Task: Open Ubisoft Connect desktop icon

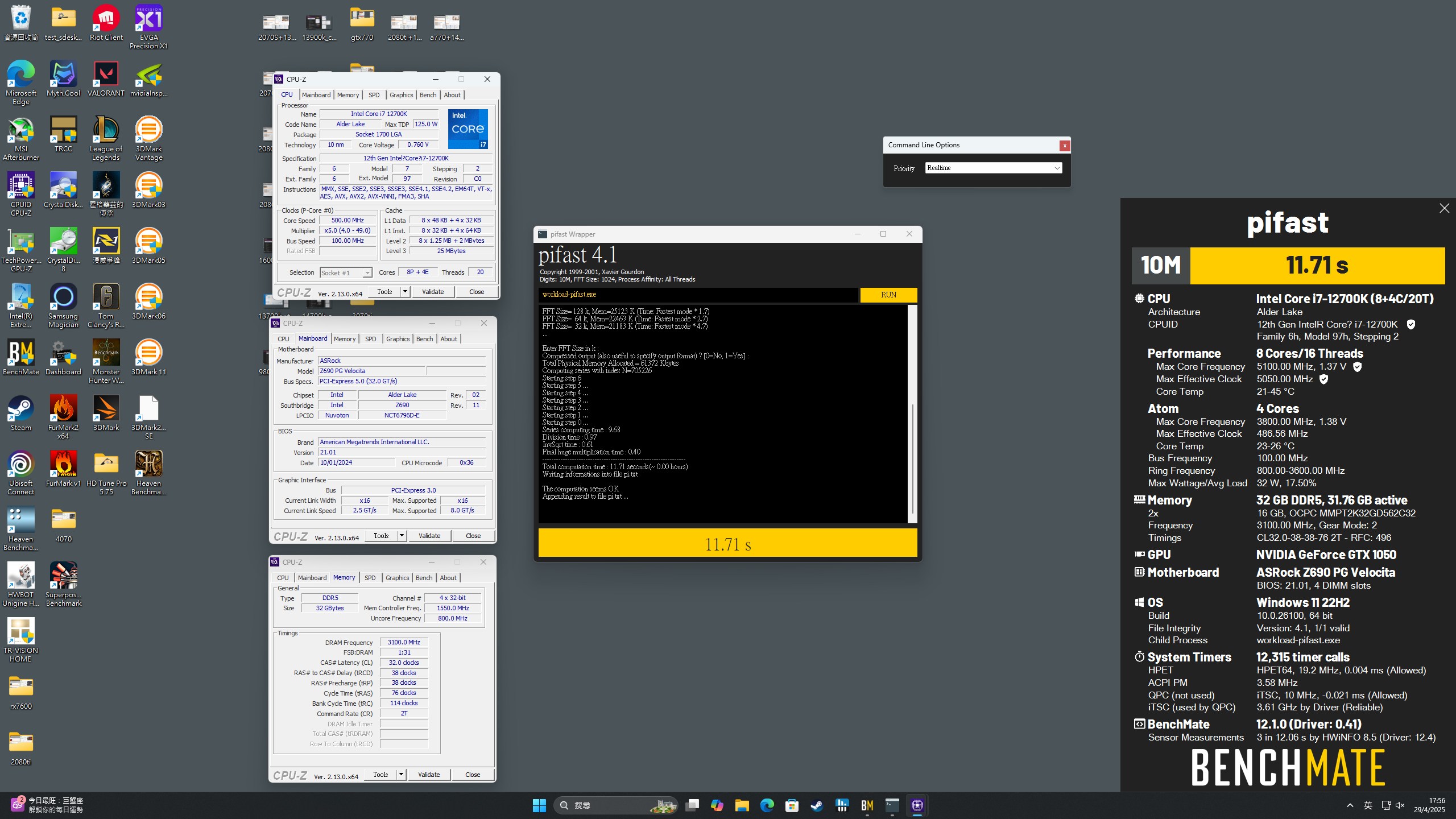Action: (21, 473)
